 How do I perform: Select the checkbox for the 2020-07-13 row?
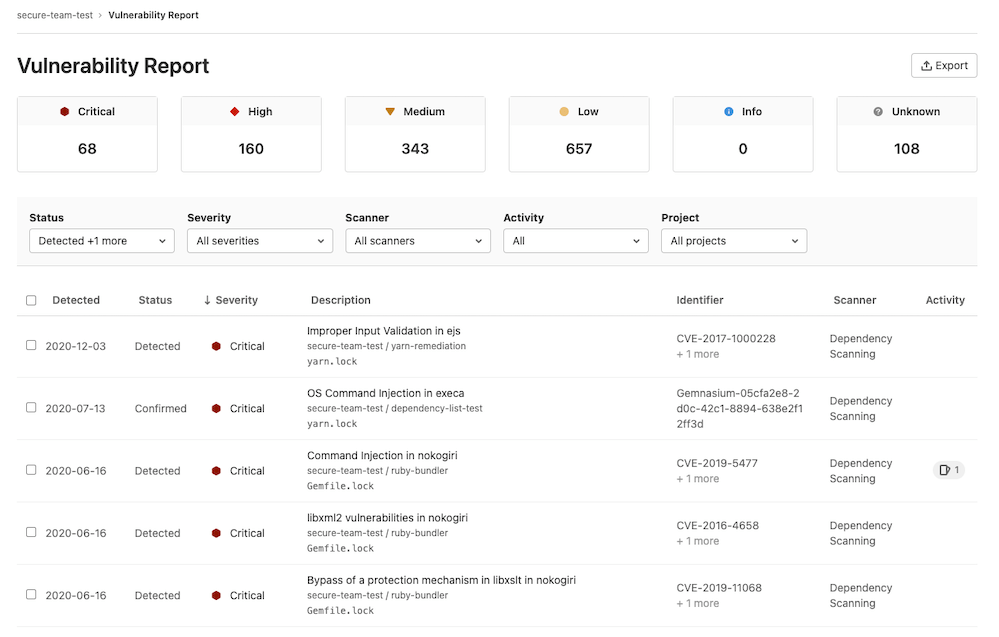[31, 407]
